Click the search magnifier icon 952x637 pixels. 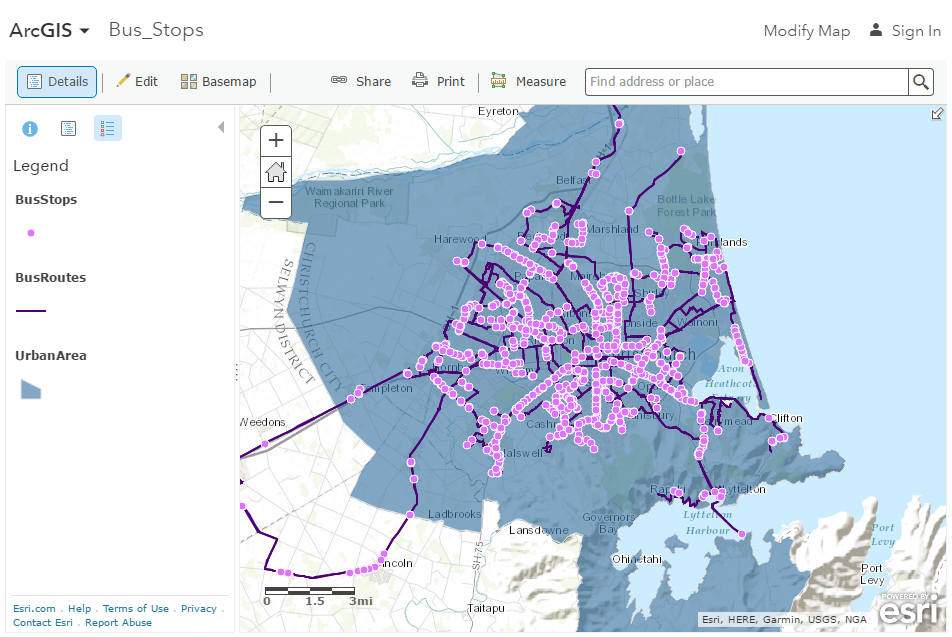[x=920, y=82]
